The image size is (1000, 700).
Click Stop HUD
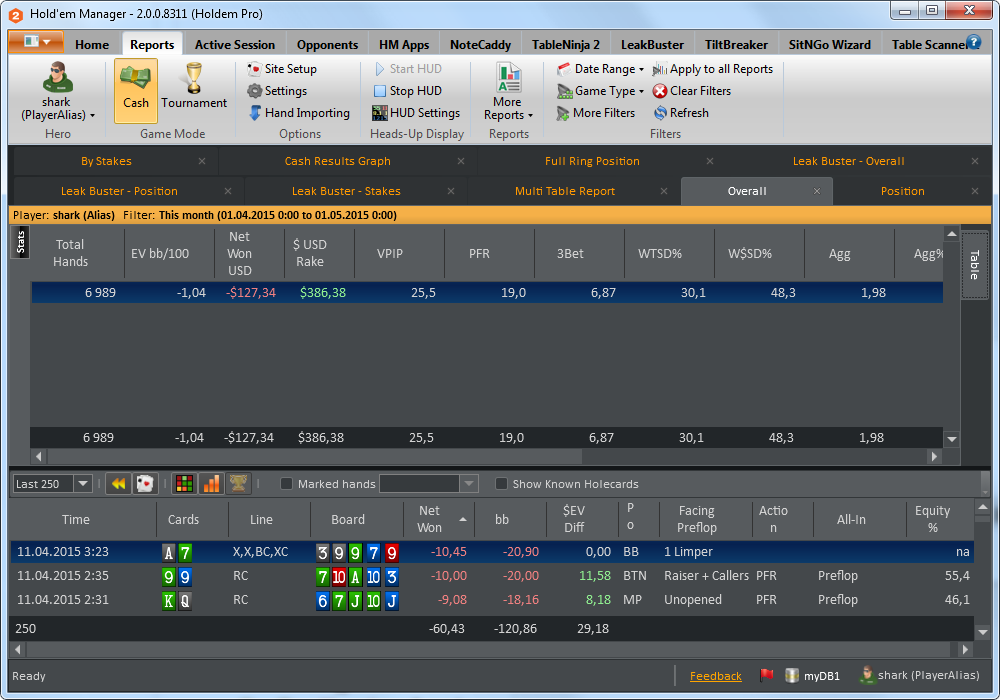coord(408,91)
